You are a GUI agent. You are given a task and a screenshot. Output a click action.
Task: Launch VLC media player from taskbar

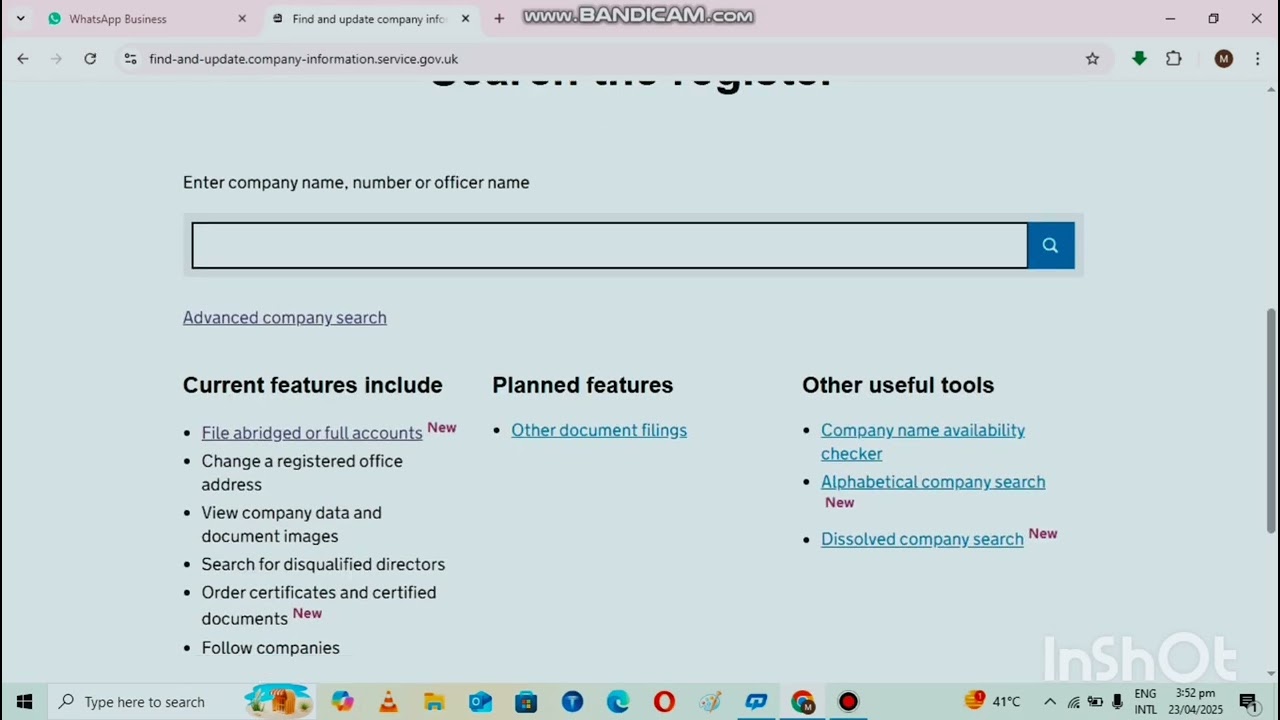(x=388, y=702)
